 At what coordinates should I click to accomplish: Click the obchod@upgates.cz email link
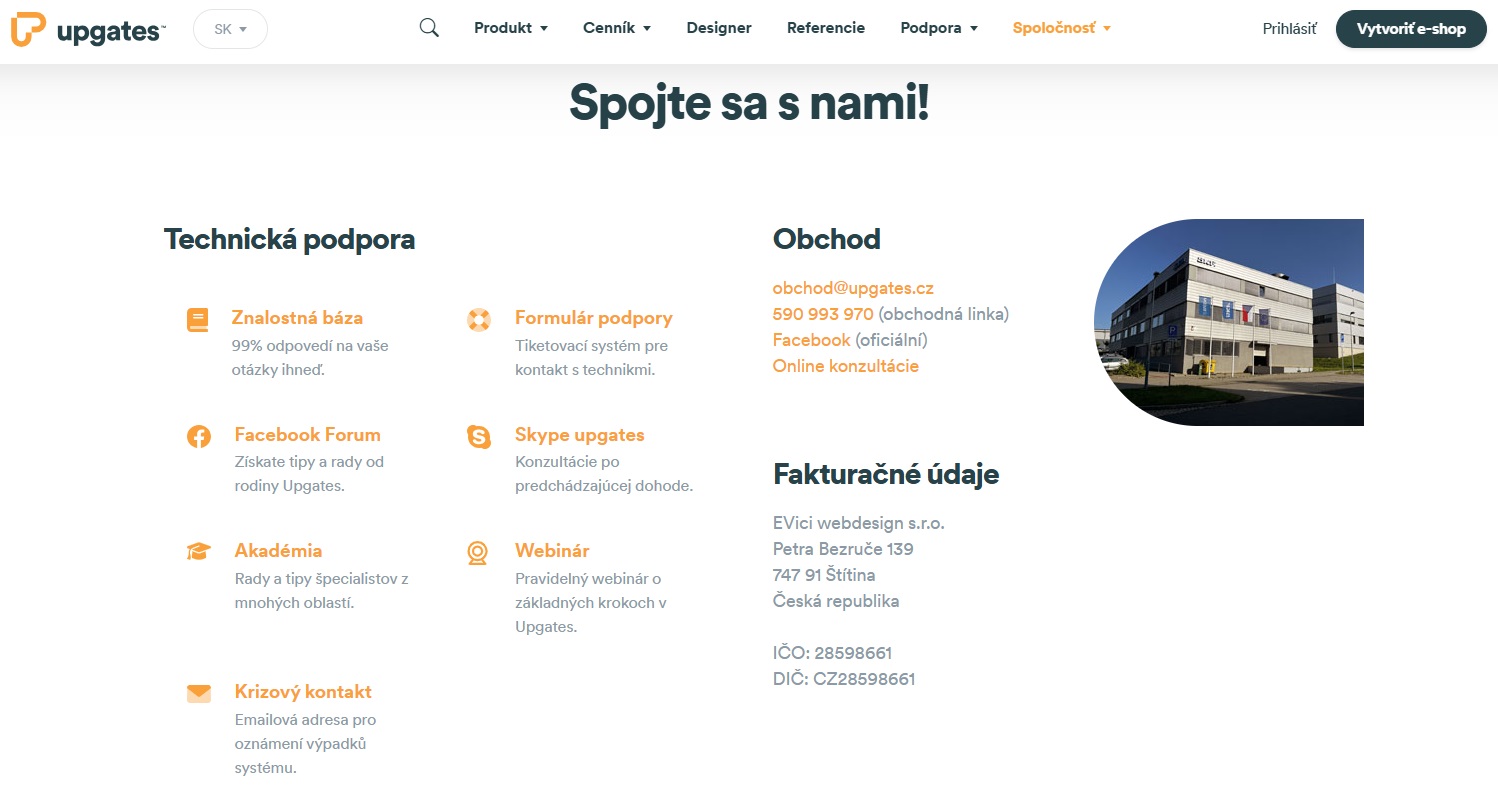853,288
